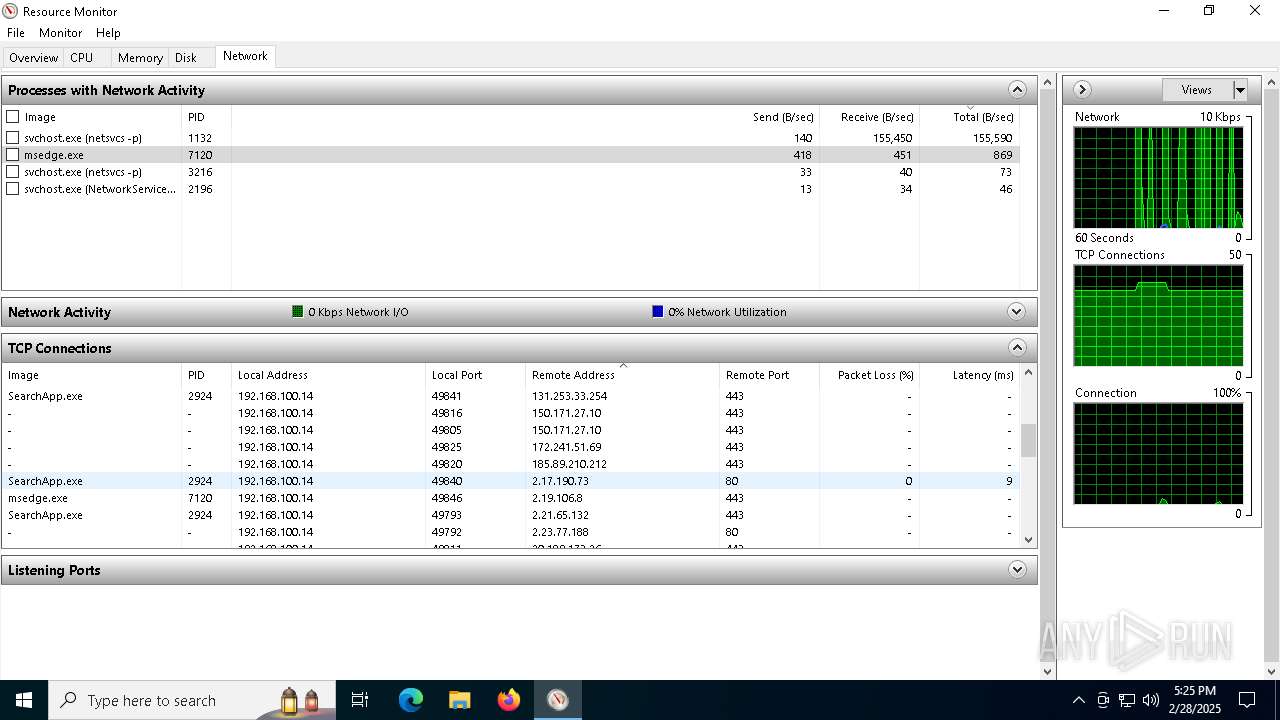Viewport: 1280px width, 720px height.
Task: Select connection with remote address 172.241.51.69
Action: (511, 447)
